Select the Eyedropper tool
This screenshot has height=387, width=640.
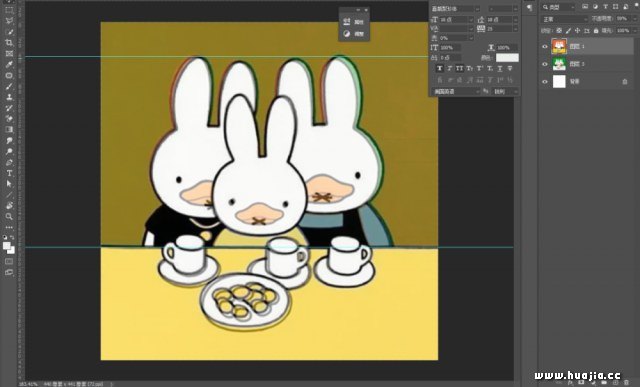tap(9, 64)
